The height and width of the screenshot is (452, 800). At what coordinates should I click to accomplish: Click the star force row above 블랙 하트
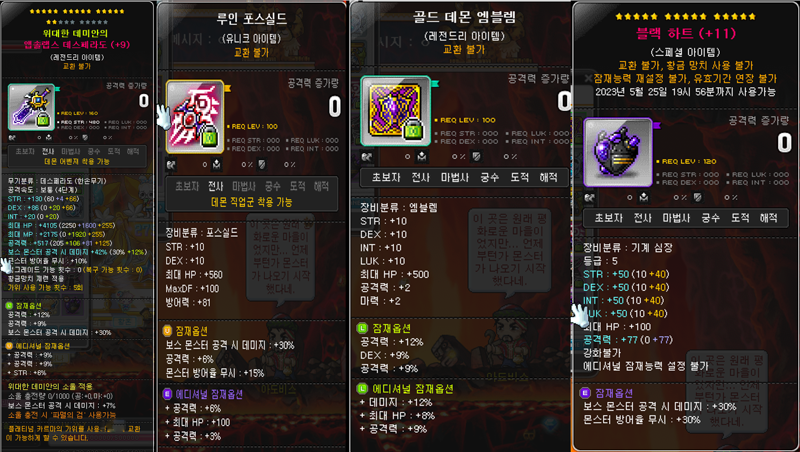(686, 16)
